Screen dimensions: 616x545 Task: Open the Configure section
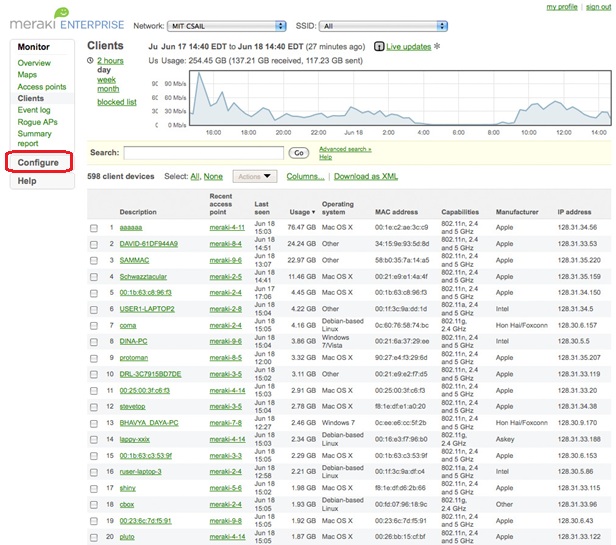tap(38, 163)
